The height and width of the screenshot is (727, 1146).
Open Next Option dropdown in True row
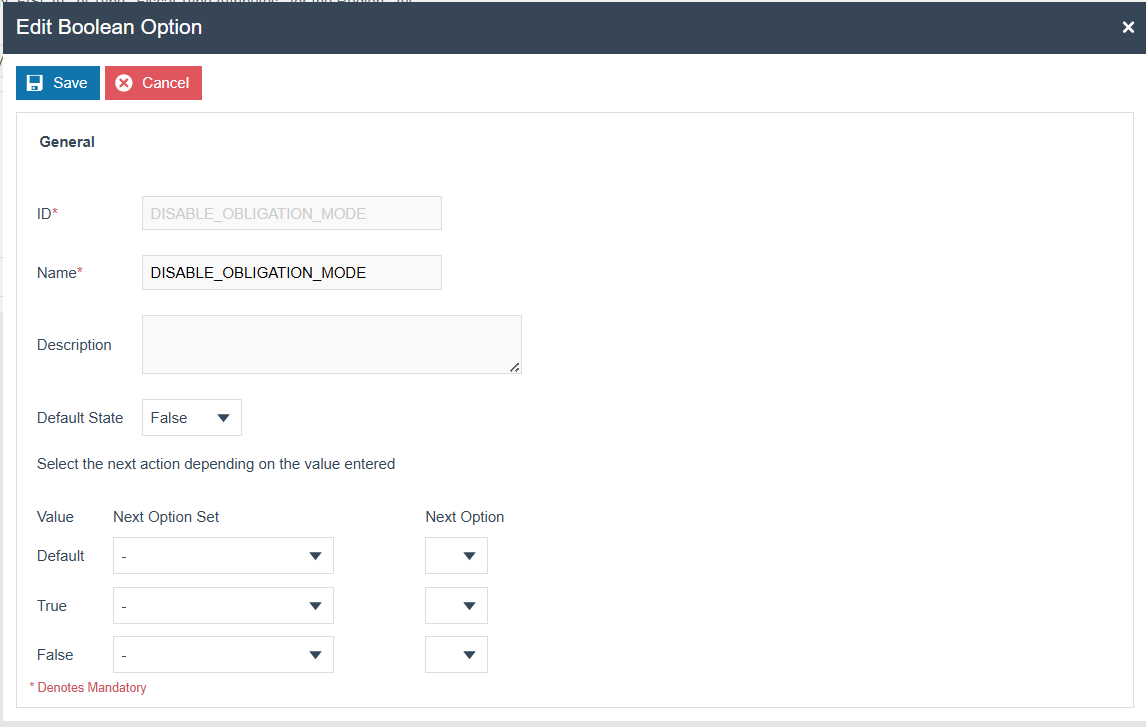[x=456, y=606]
